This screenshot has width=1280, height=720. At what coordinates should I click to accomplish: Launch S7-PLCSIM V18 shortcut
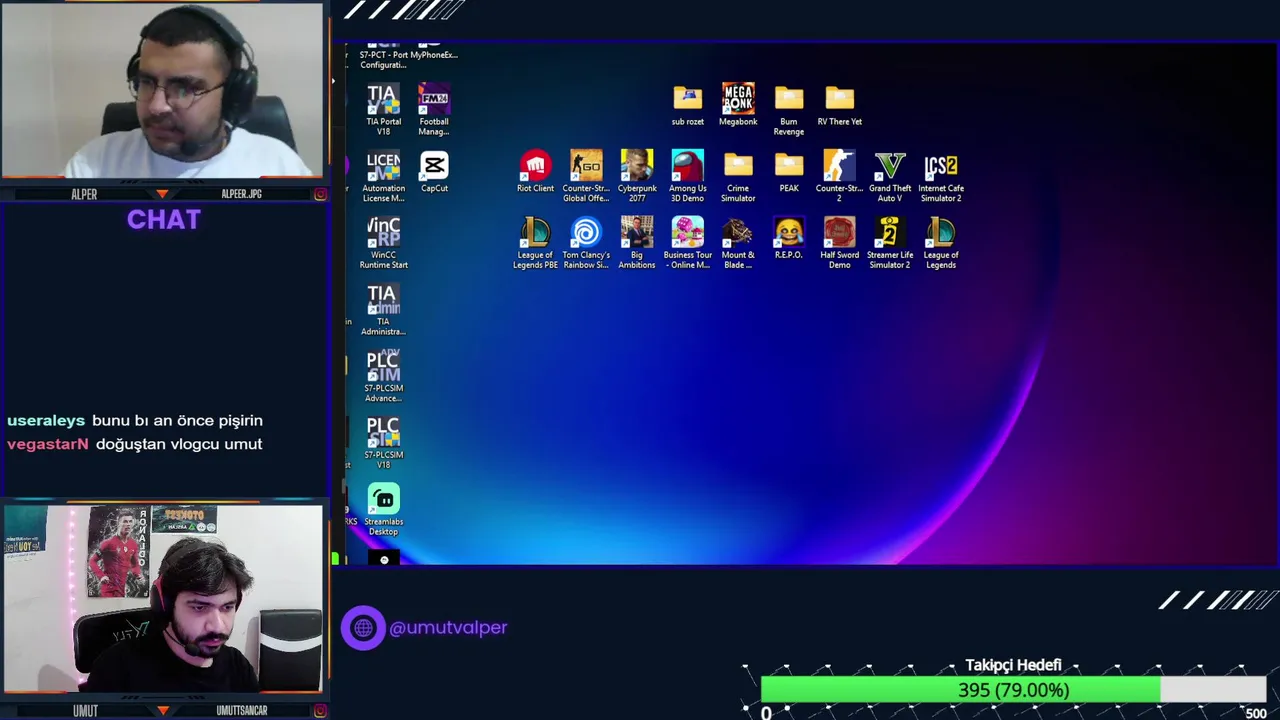[x=383, y=443]
